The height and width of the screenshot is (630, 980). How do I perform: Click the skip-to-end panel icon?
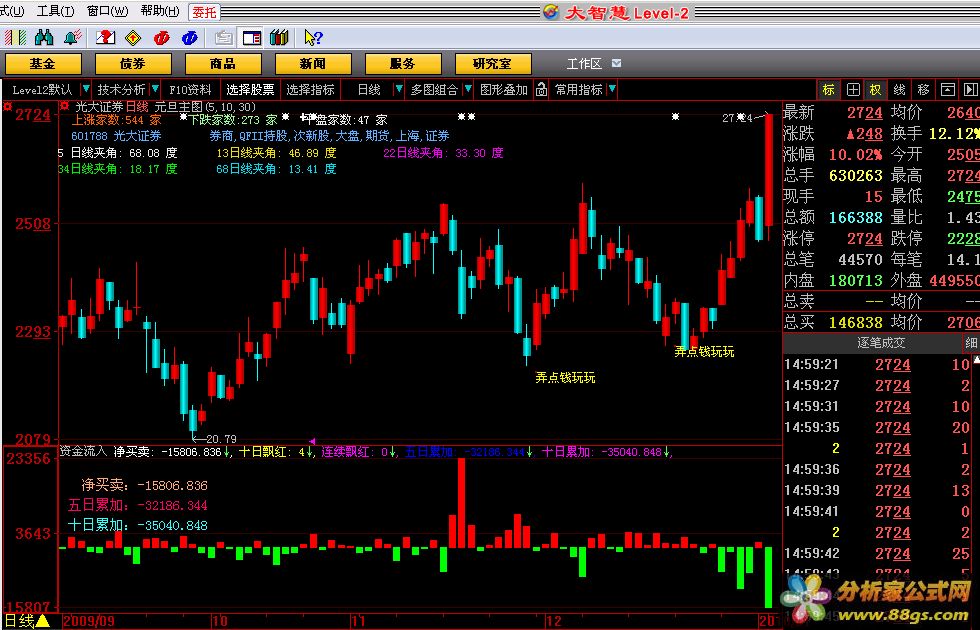pyautogui.click(x=970, y=90)
